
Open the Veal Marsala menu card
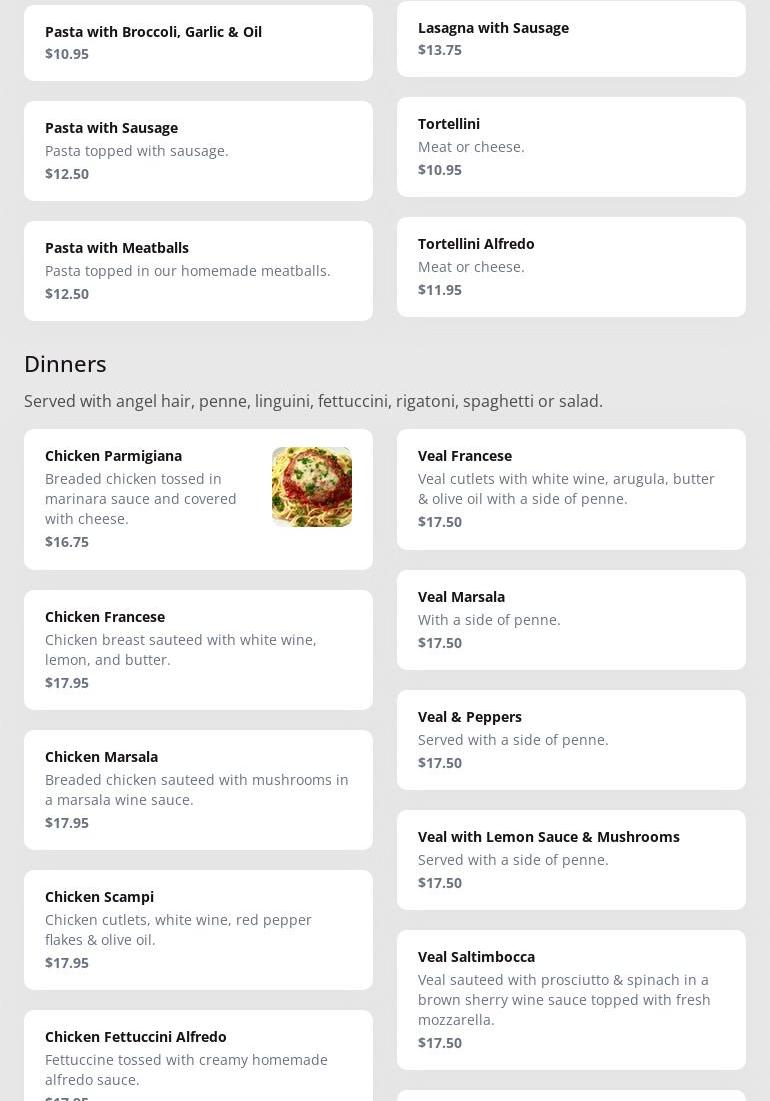pos(570,619)
